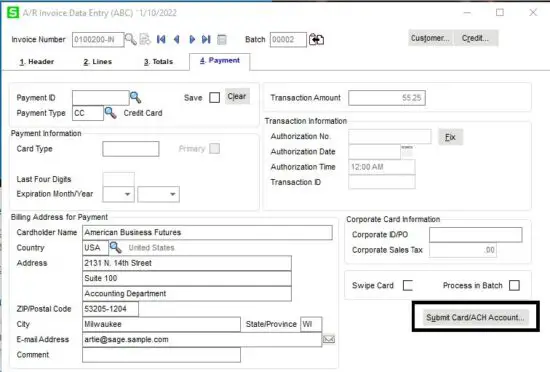Screen dimensions: 550x372
Task: Go to first invoice record arrow
Action: pos(161,39)
